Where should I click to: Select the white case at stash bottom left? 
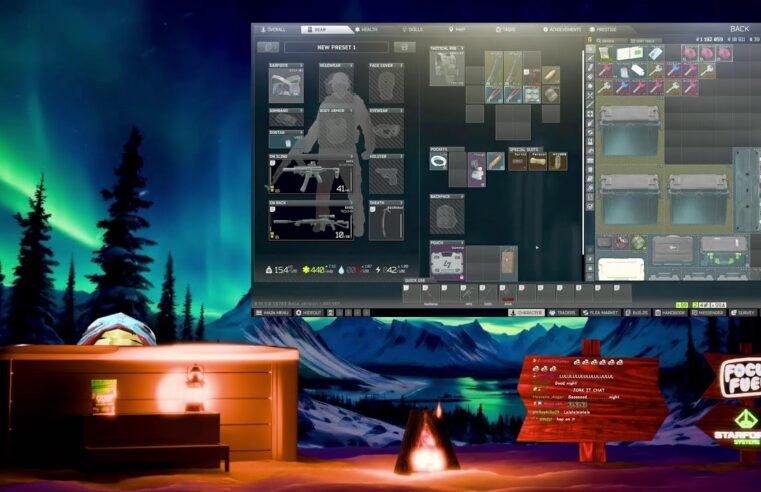pyautogui.click(x=621, y=269)
